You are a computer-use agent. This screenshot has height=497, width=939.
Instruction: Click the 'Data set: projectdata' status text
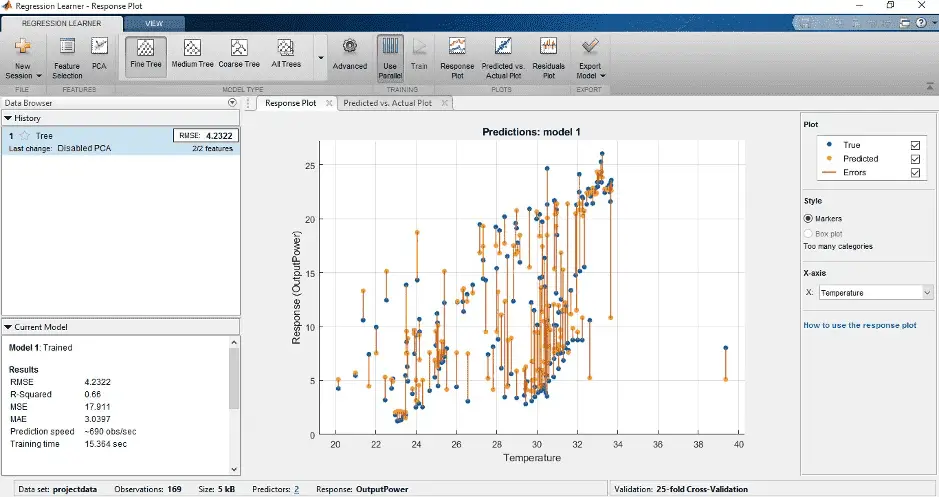point(57,489)
